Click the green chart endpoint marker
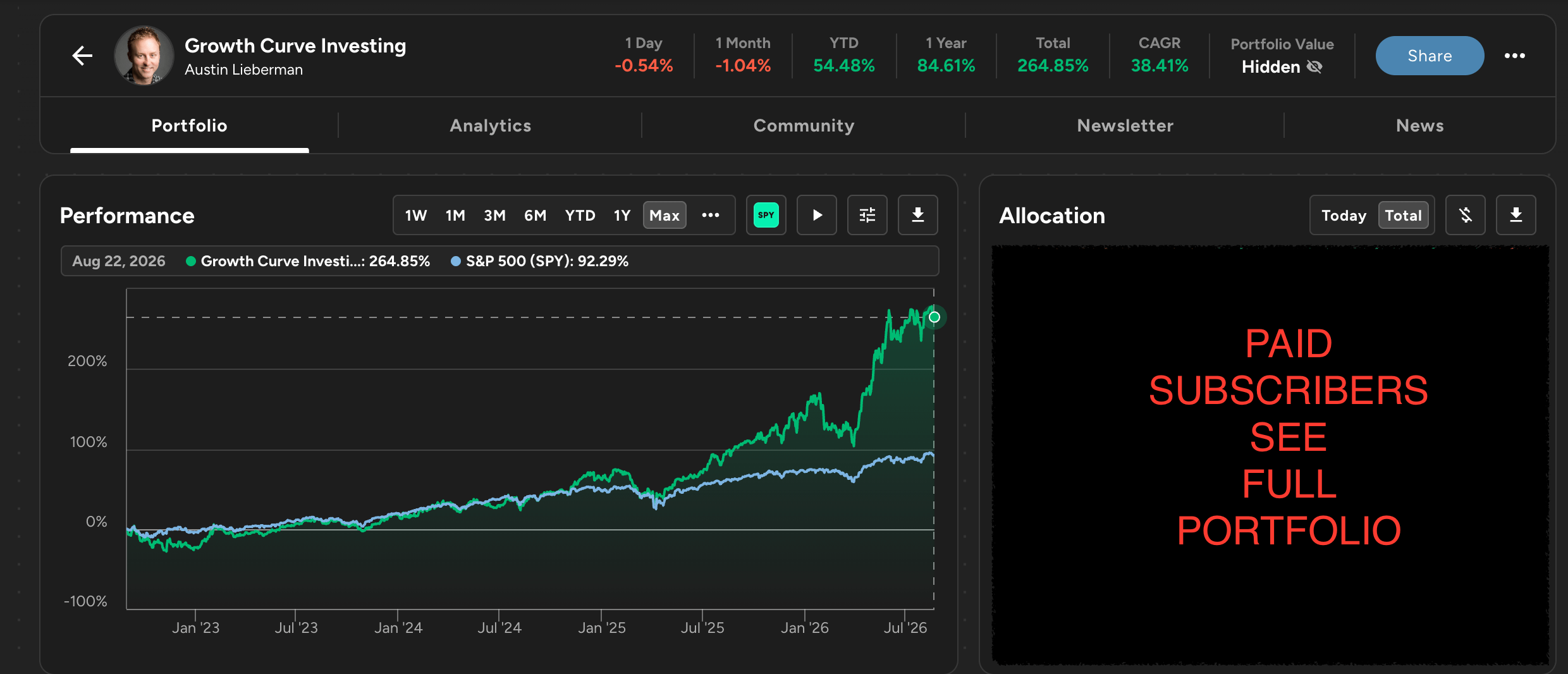 coord(934,317)
